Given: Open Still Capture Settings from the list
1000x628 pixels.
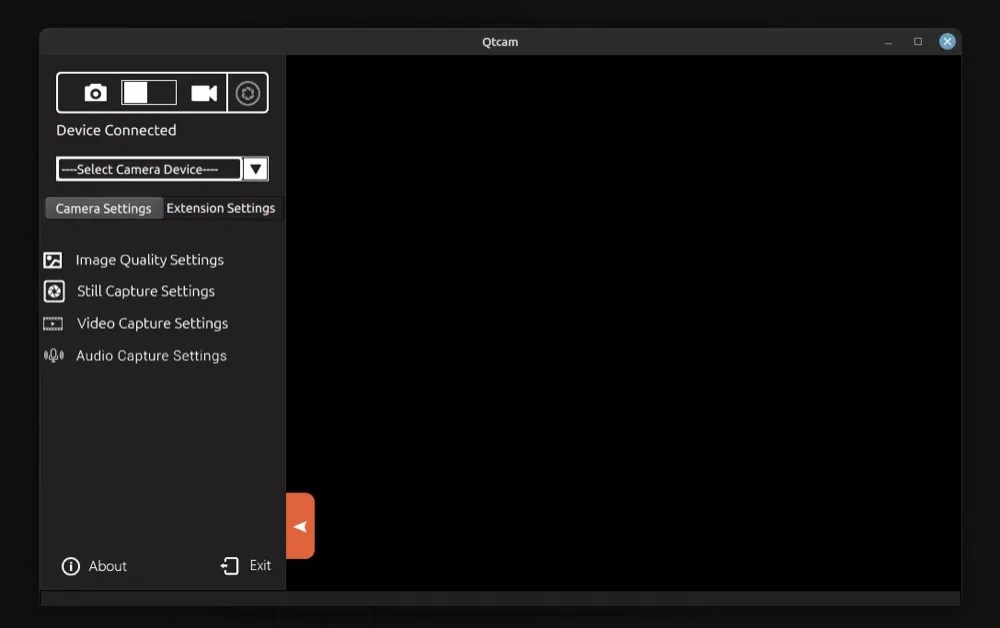Looking at the screenshot, I should (x=146, y=291).
